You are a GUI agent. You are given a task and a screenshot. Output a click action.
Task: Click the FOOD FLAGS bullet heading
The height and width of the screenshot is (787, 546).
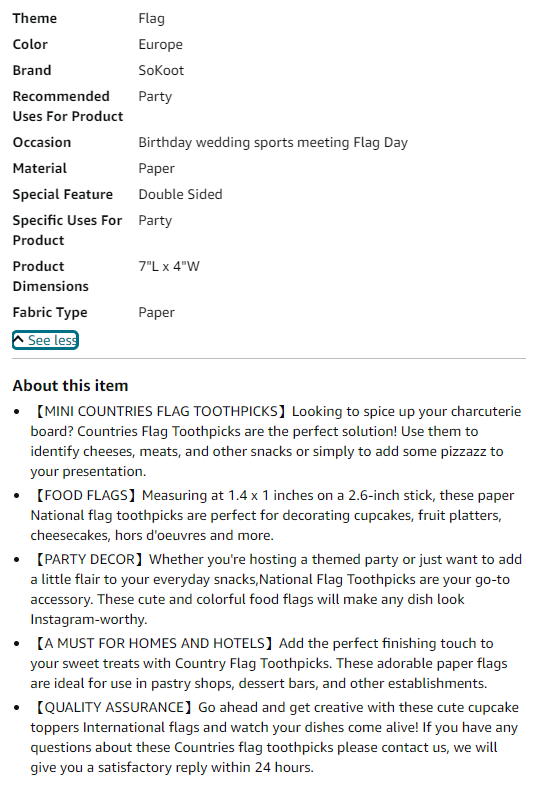(x=85, y=495)
